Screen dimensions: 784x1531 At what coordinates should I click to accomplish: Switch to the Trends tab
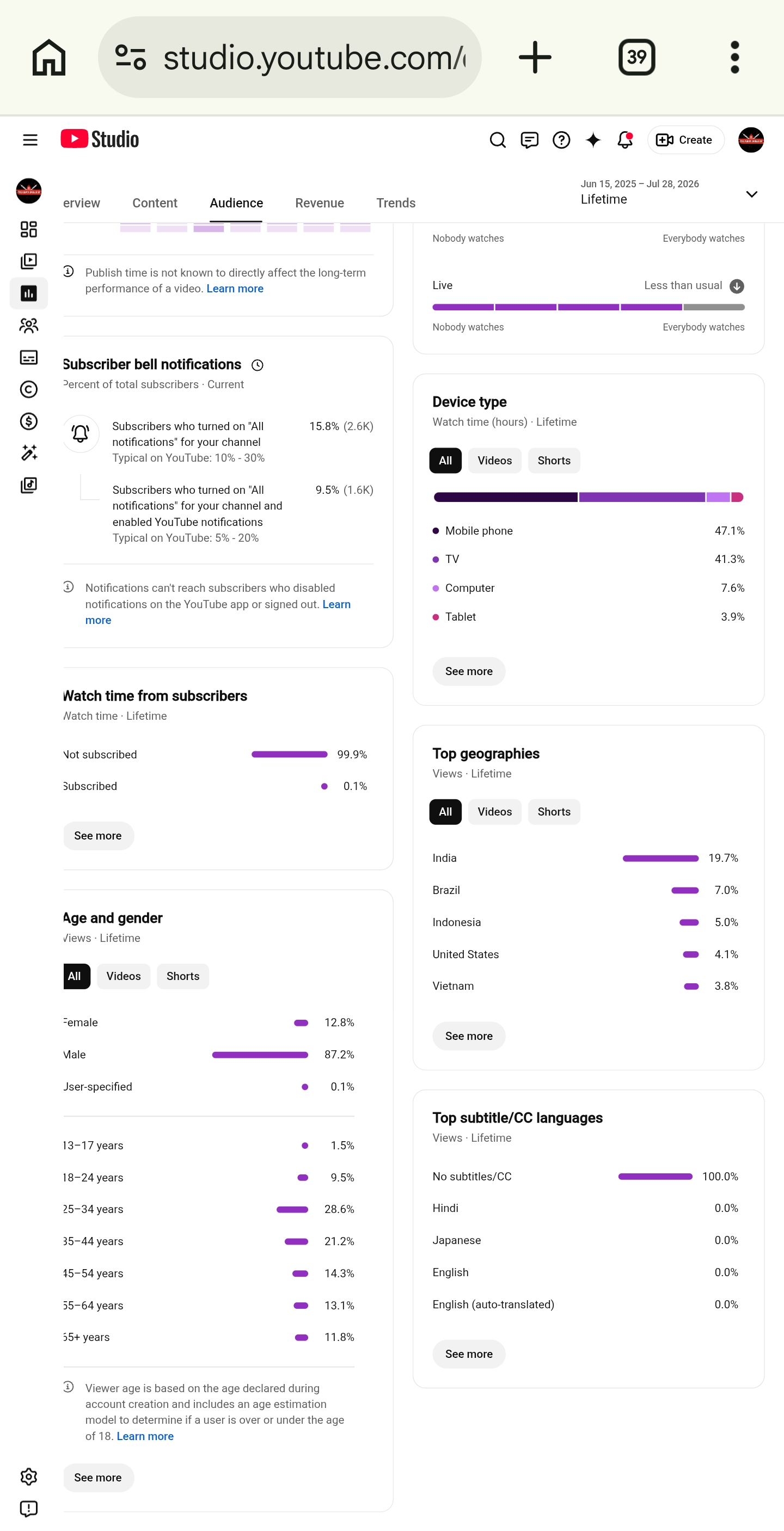(x=396, y=203)
